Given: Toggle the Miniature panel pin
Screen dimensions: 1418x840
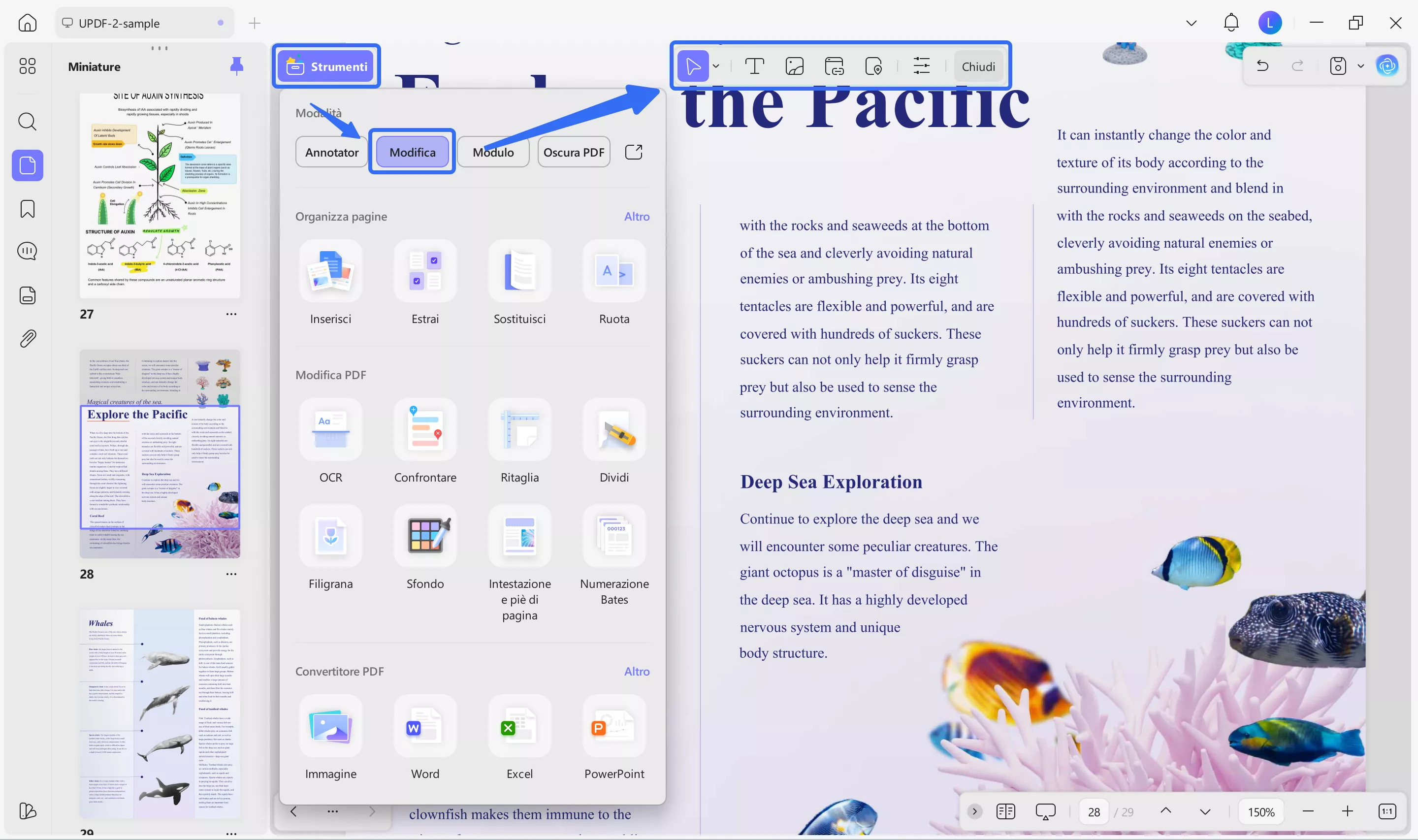Looking at the screenshot, I should 236,66.
